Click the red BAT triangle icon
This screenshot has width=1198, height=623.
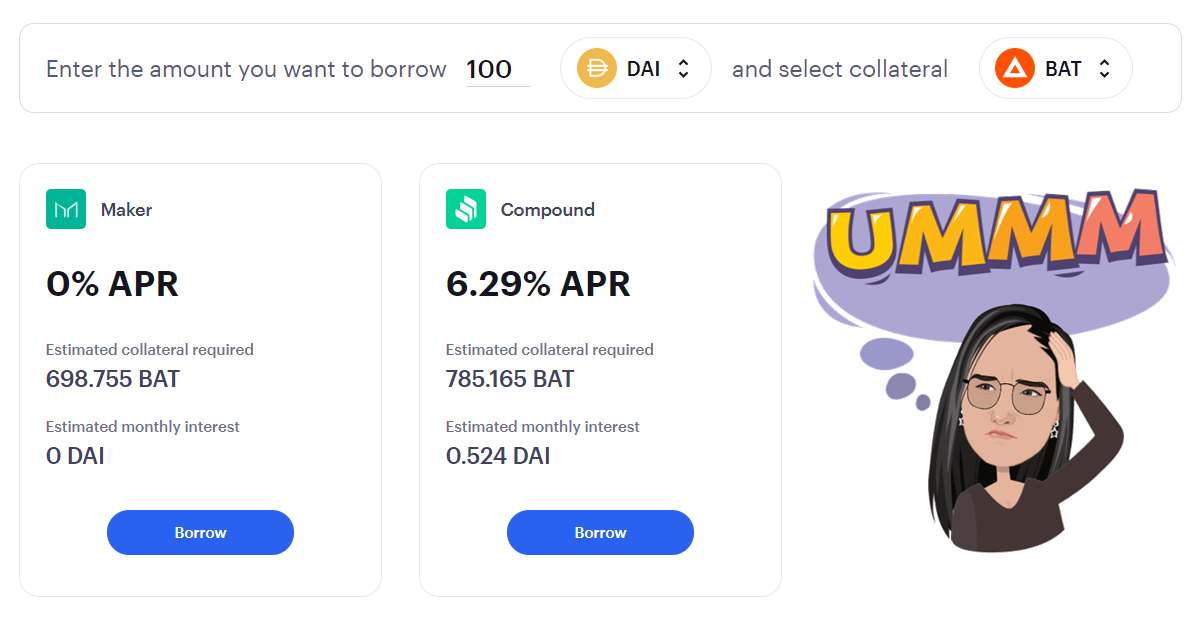pos(1015,69)
